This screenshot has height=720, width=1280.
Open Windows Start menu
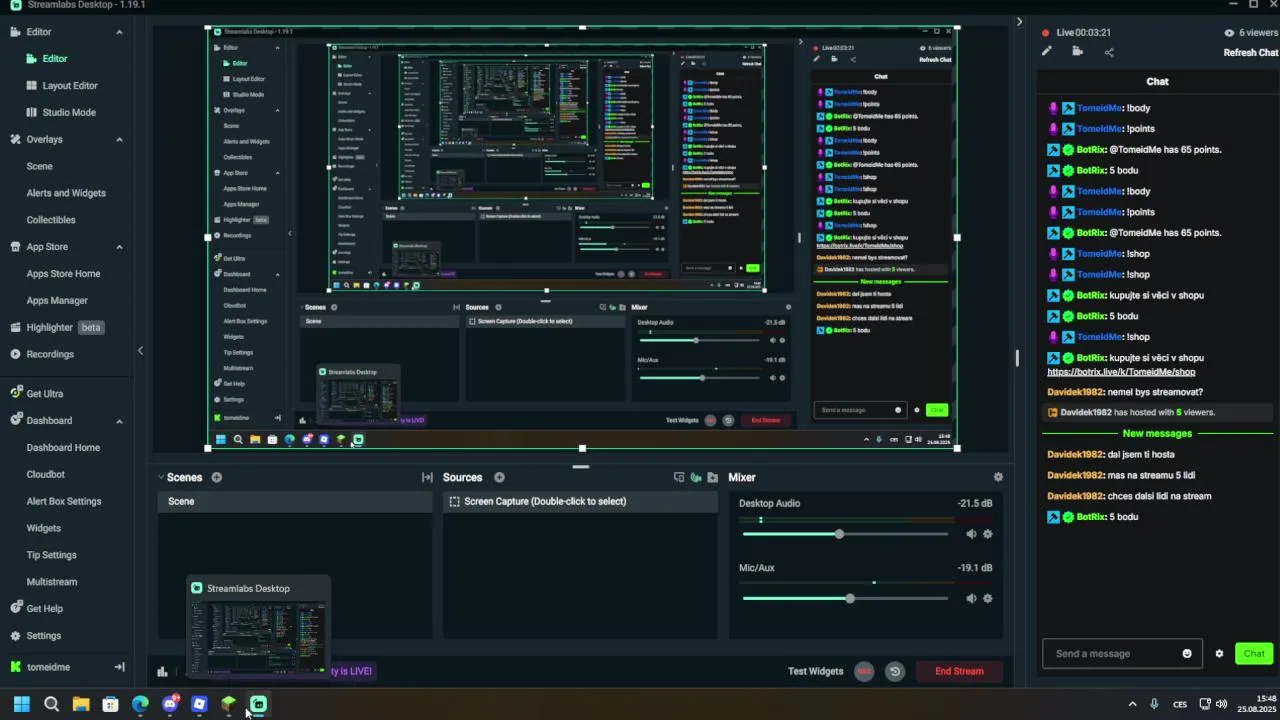click(x=21, y=704)
